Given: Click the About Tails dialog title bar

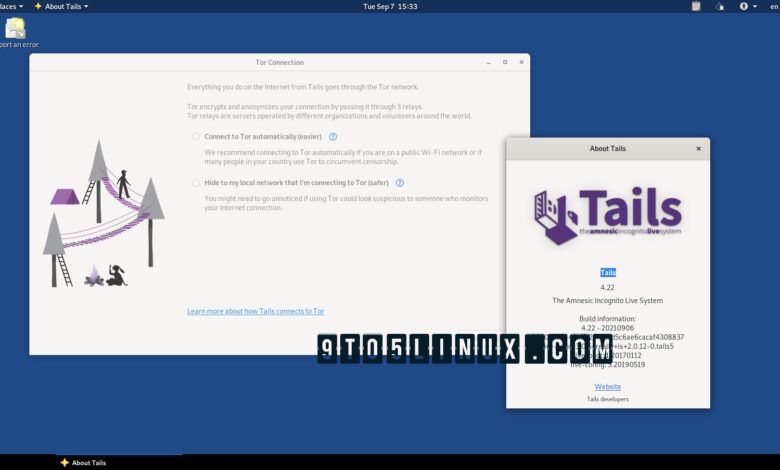Looking at the screenshot, I should coord(607,149).
